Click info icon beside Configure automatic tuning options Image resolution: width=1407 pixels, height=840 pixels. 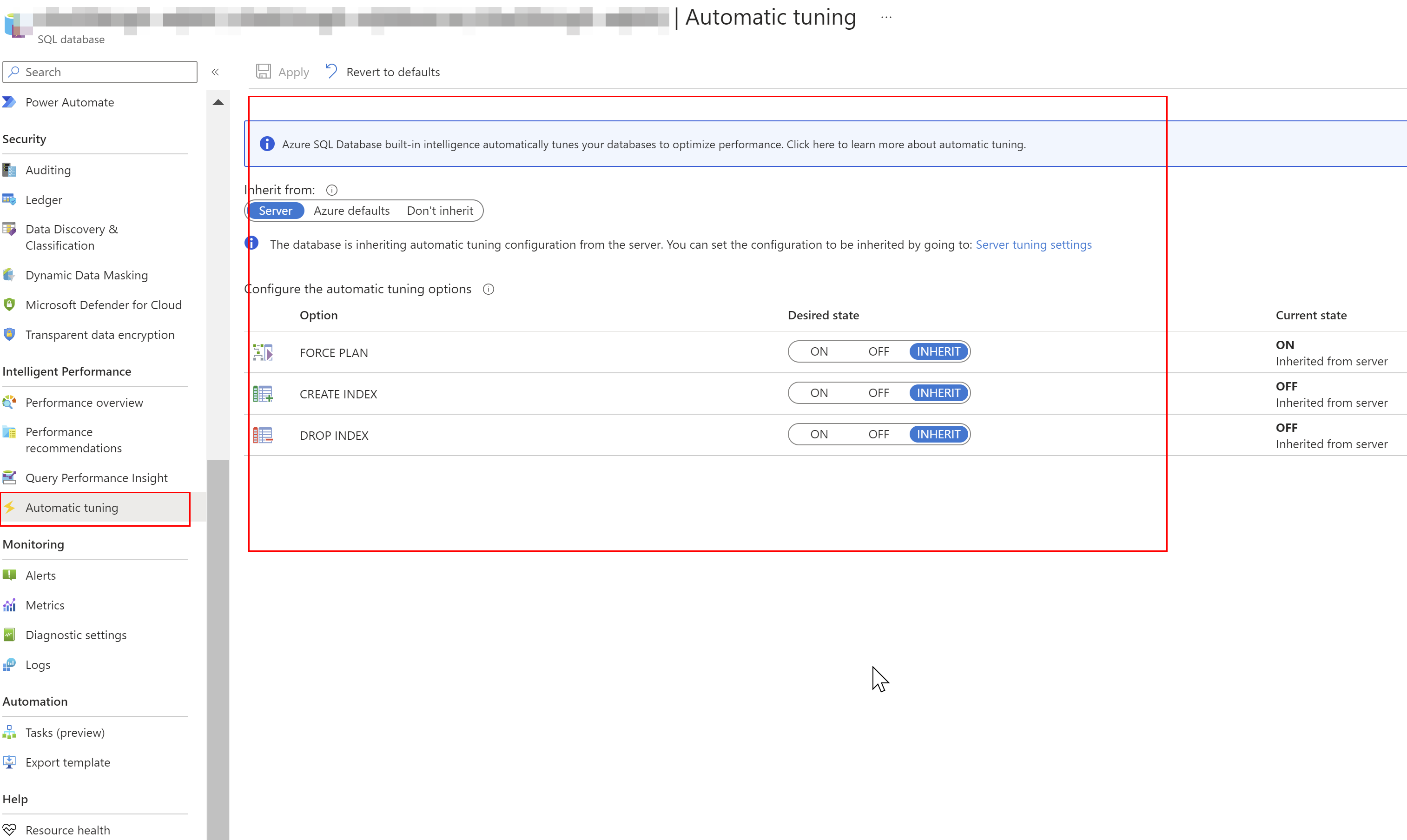coord(489,289)
